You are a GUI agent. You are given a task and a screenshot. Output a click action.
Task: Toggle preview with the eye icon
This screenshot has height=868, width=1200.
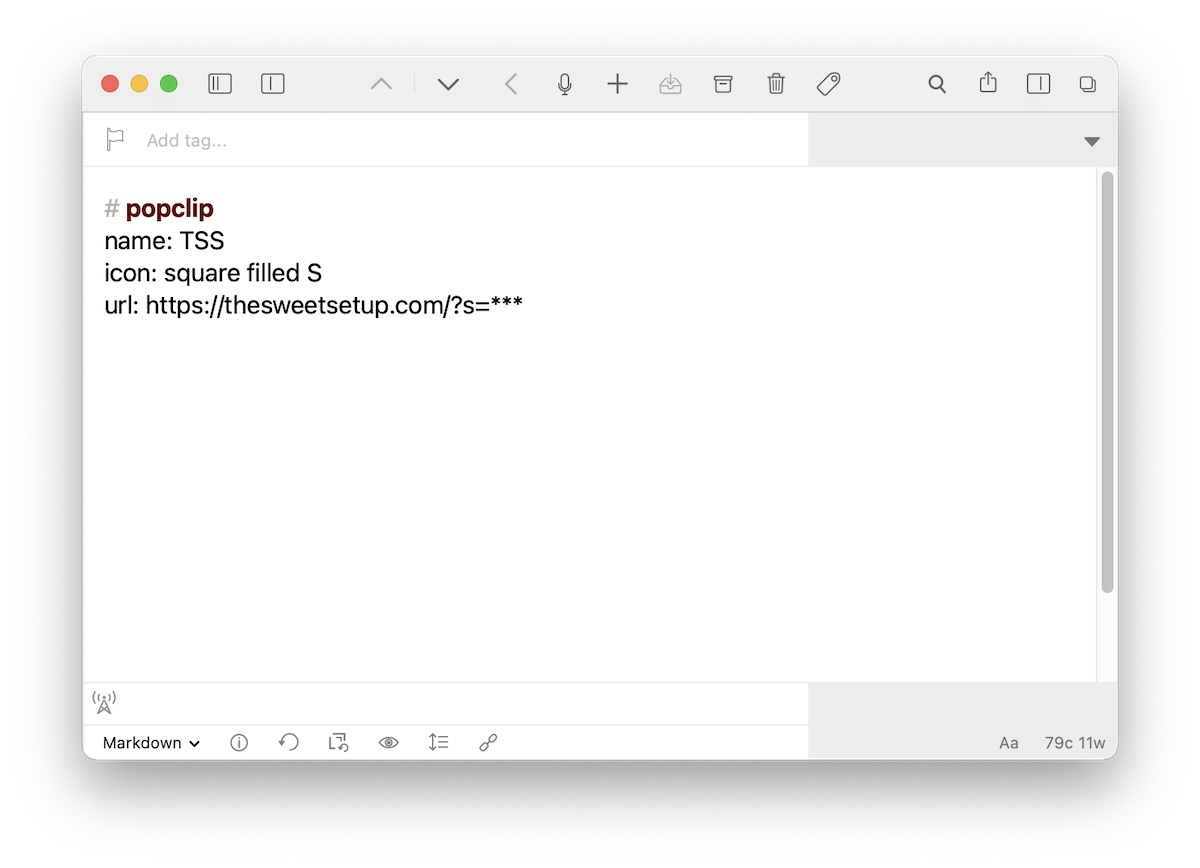tap(388, 743)
